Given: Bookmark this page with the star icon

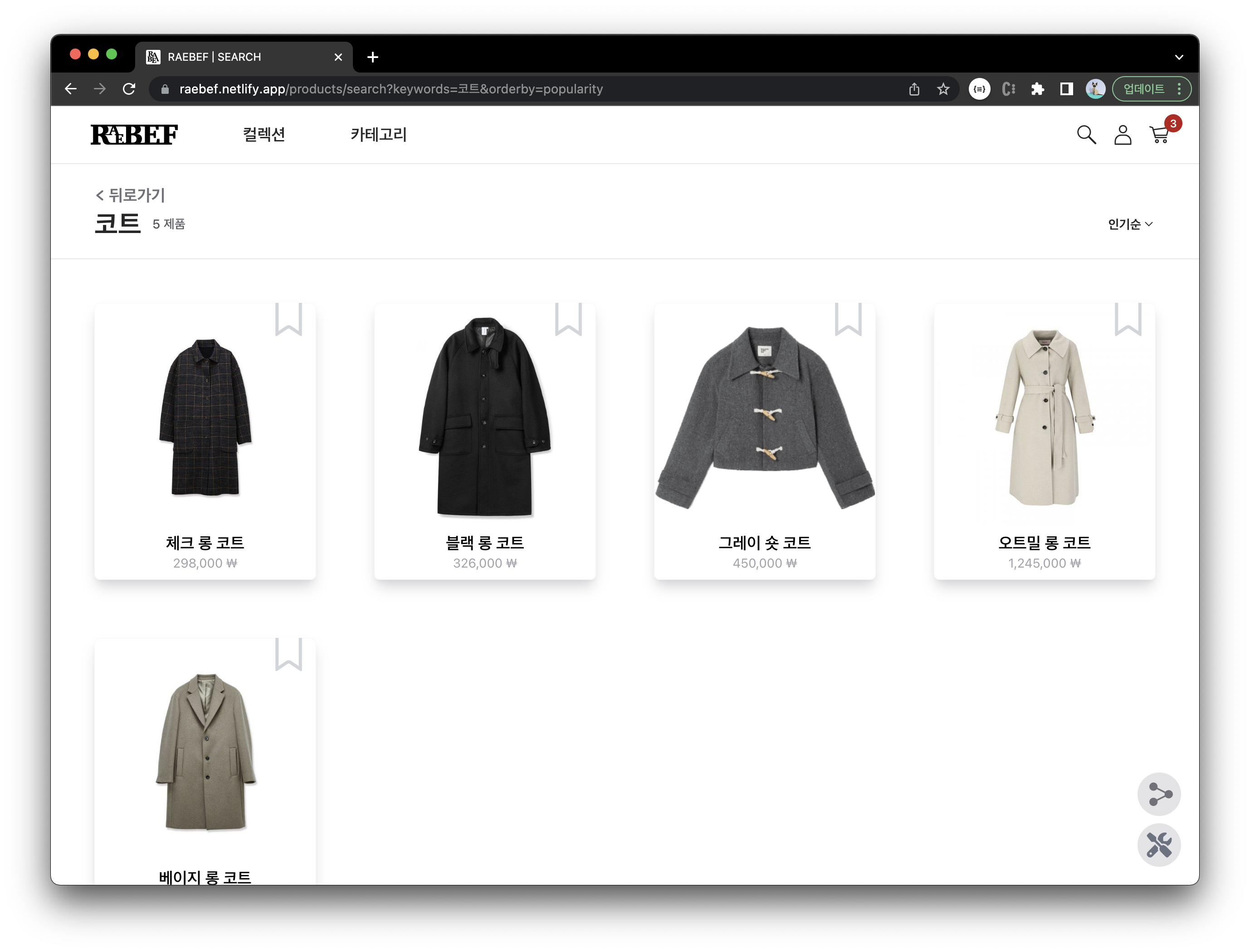Looking at the screenshot, I should click(x=943, y=89).
